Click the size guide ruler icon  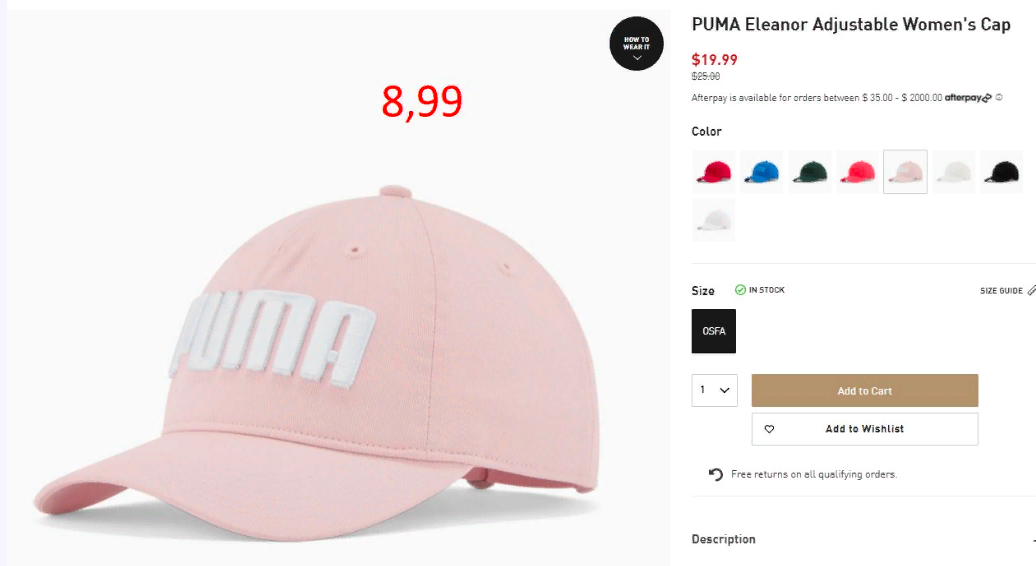[x=1031, y=291]
